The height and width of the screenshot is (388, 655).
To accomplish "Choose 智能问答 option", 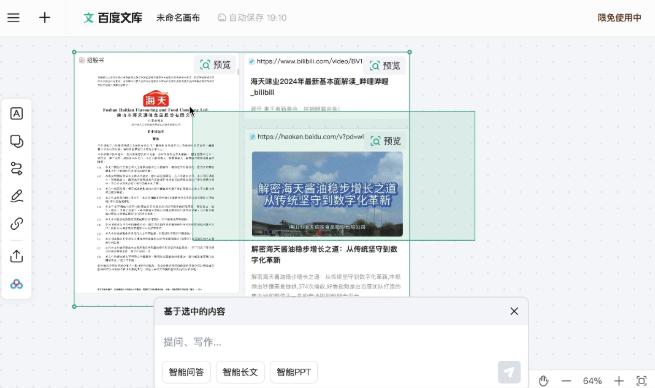I will click(186, 372).
